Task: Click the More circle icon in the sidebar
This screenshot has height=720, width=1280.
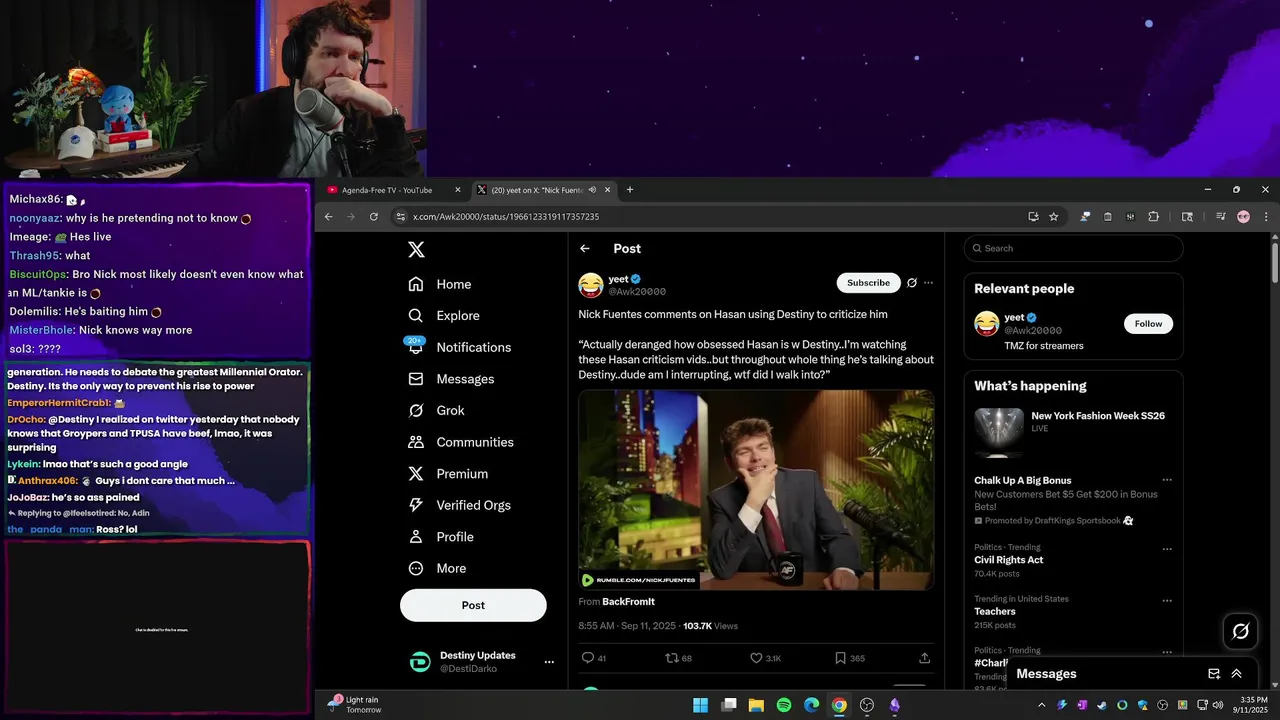Action: click(x=416, y=568)
